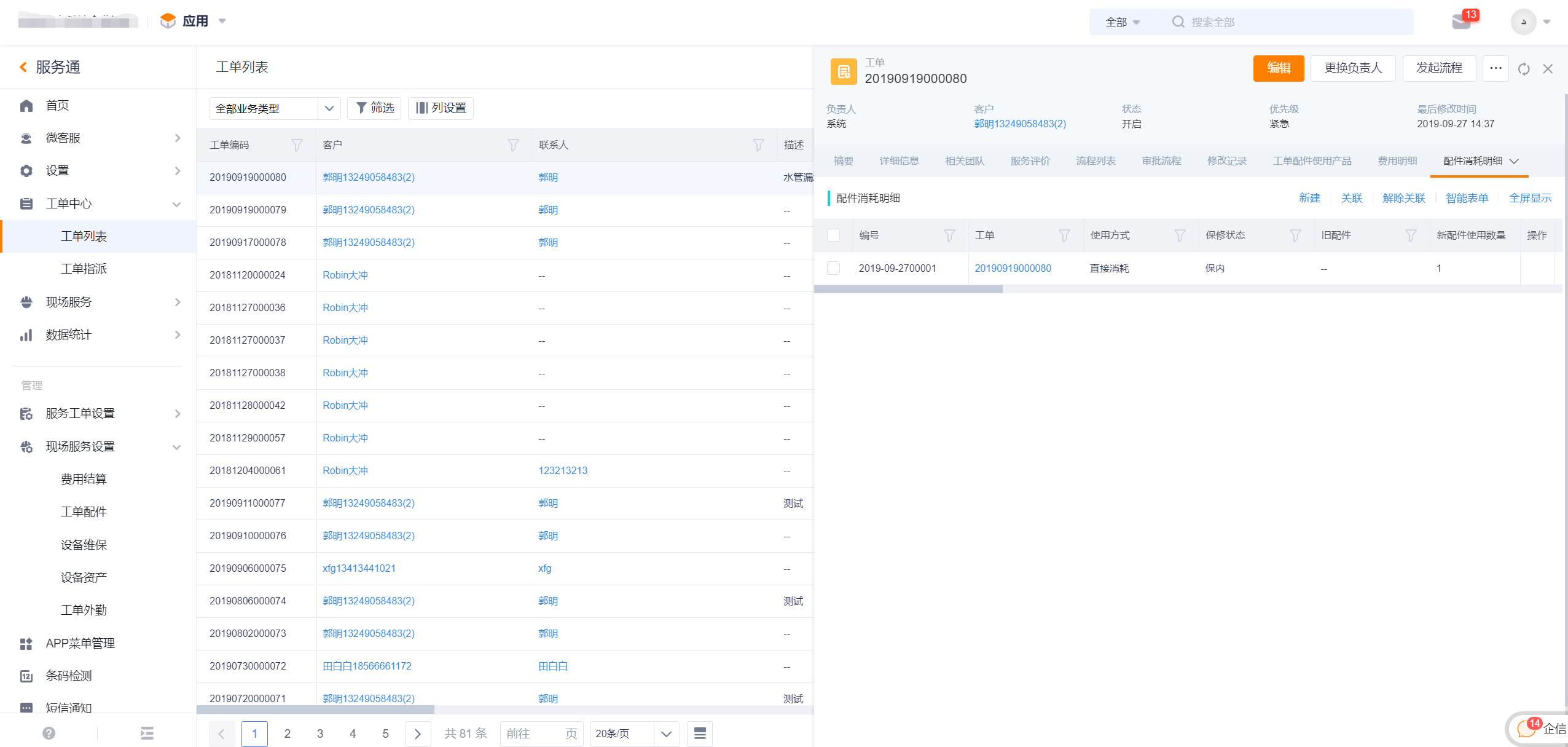Open 工单指派 in sidebar

[84, 269]
